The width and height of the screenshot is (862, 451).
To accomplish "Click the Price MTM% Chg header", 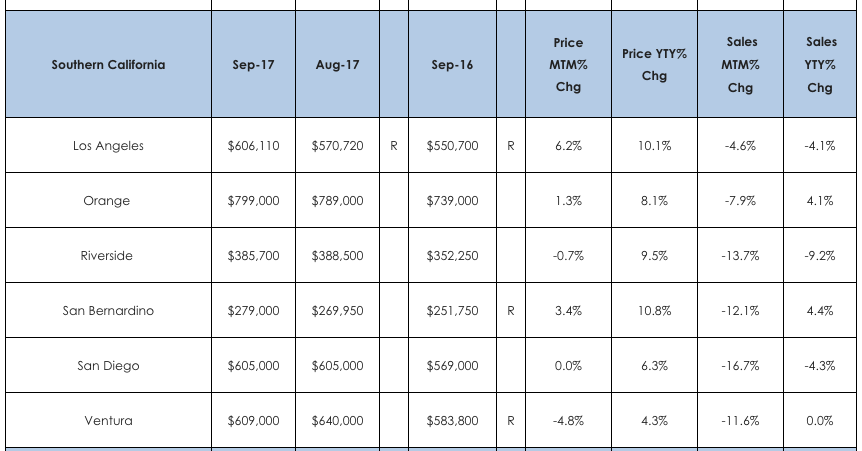I will click(568, 65).
